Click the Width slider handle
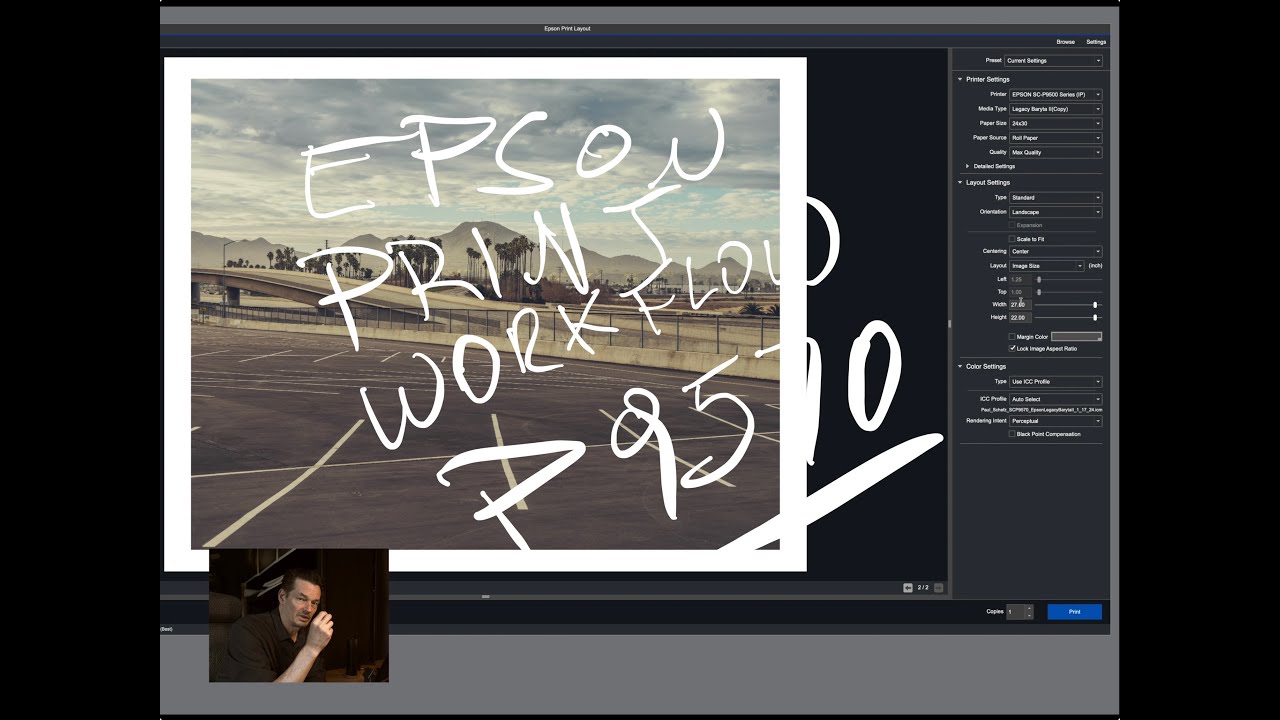This screenshot has height=720, width=1280. [x=1095, y=305]
